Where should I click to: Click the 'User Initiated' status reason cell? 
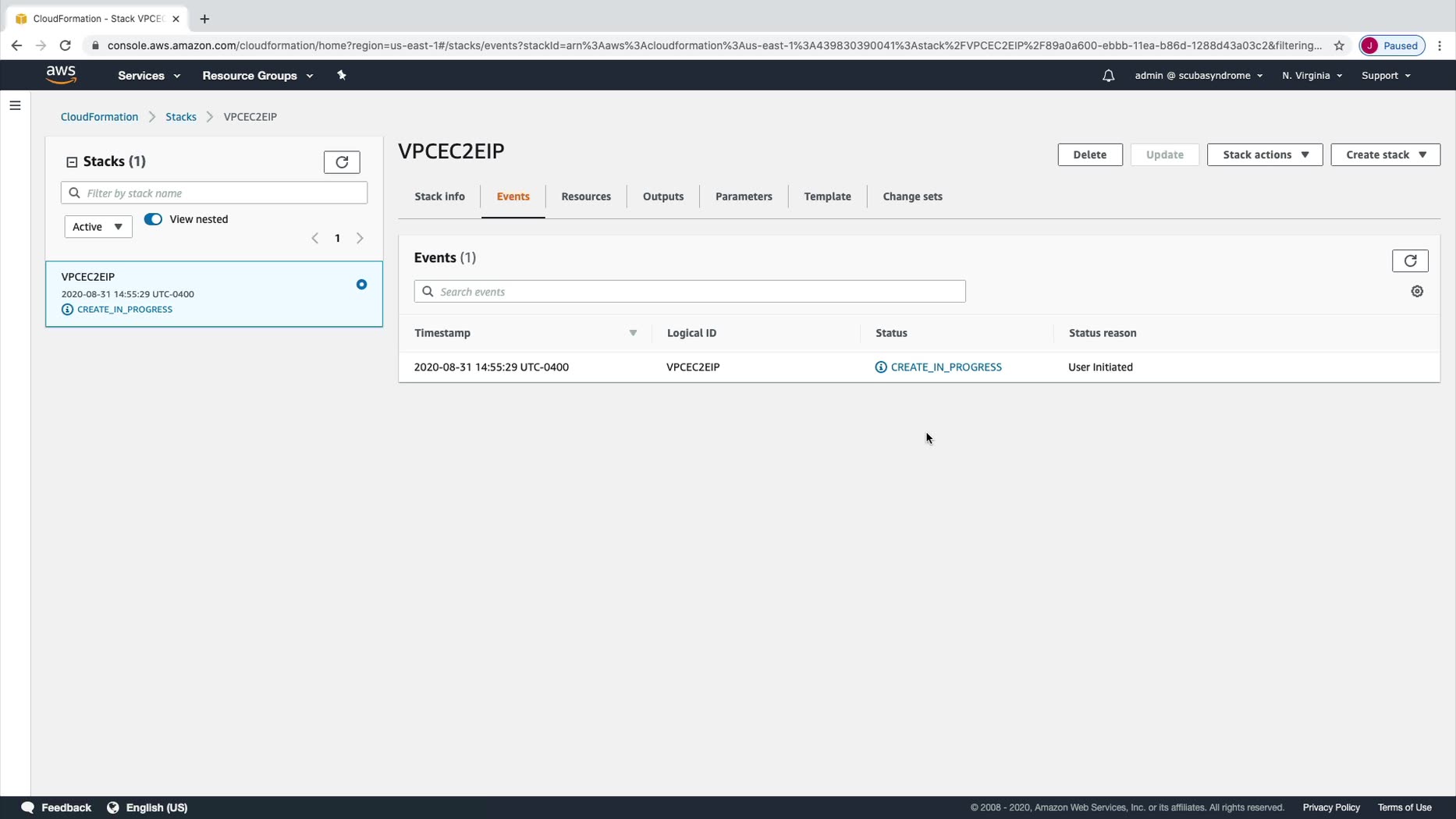[1100, 367]
